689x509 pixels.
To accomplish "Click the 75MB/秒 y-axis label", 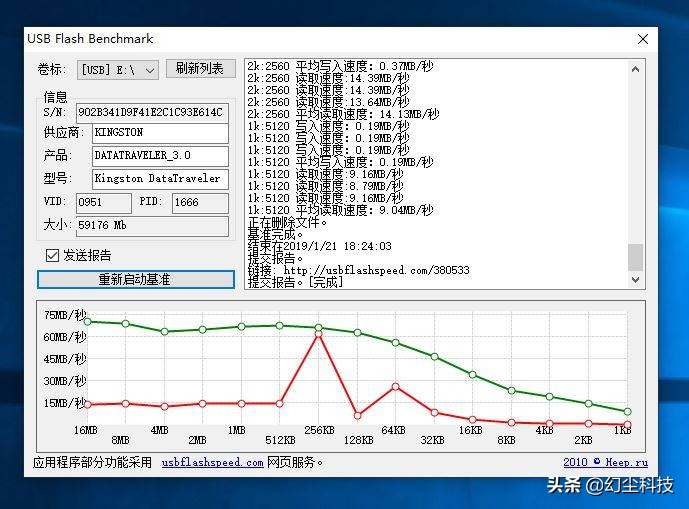I will coord(65,315).
